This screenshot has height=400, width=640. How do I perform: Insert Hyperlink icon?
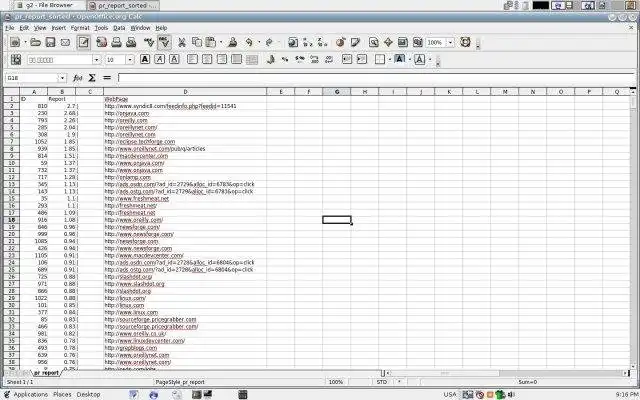click(293, 42)
